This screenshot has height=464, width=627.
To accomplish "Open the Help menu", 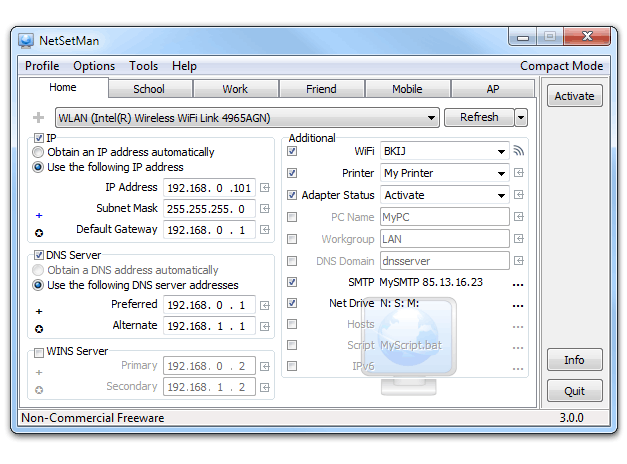I will 184,66.
